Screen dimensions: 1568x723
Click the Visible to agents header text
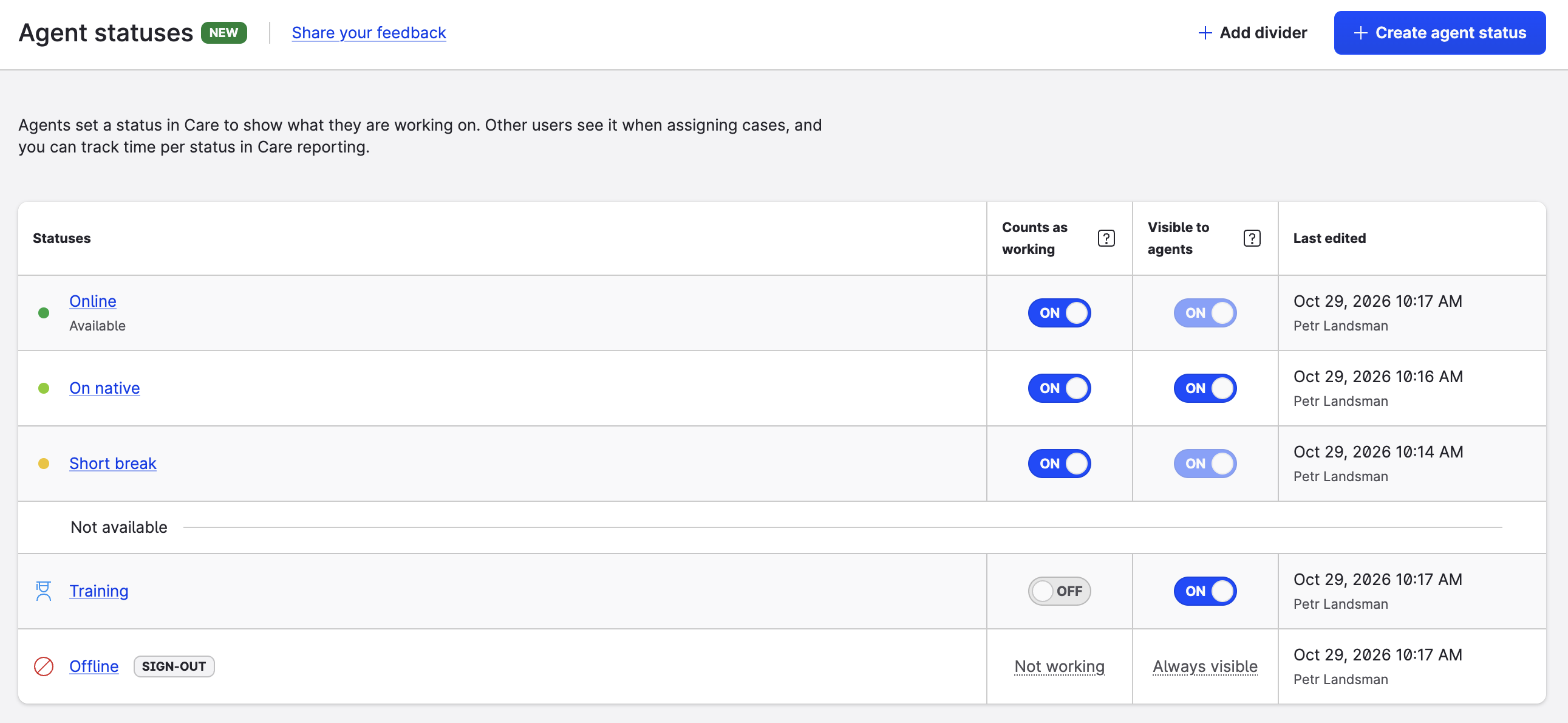pos(1178,238)
